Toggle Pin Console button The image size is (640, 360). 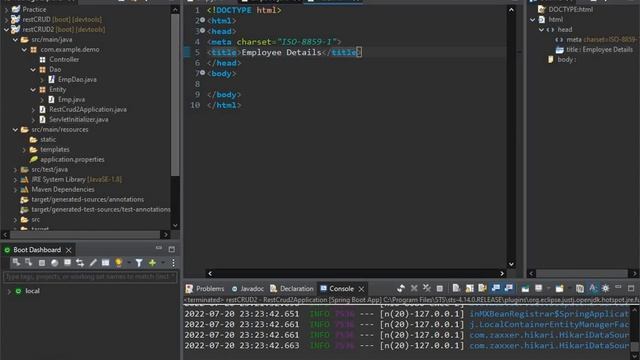tap(525, 289)
